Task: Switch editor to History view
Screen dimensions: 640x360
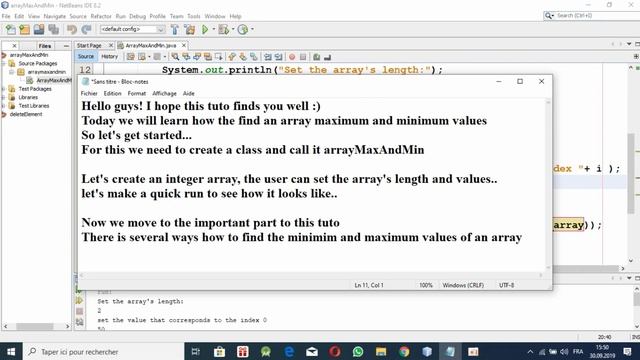Action: pos(109,57)
